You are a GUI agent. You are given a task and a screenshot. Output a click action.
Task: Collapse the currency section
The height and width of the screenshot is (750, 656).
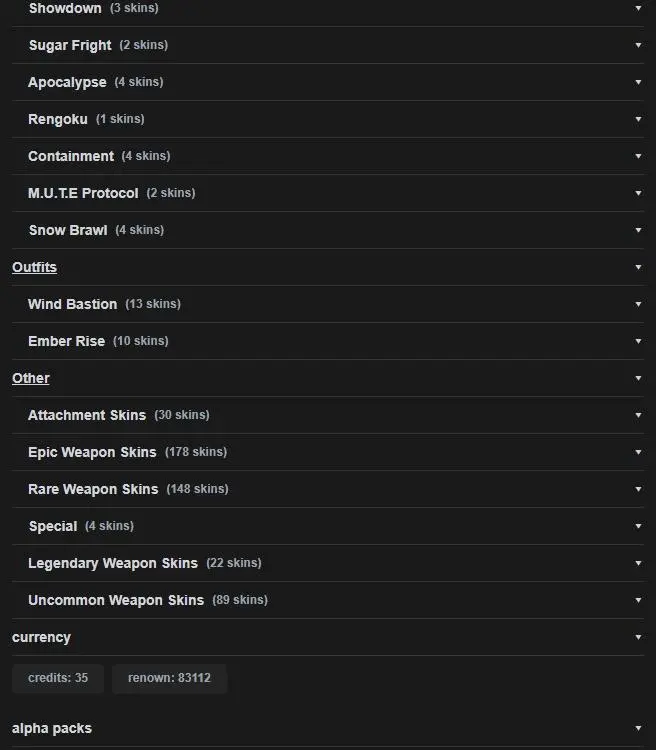(328, 637)
